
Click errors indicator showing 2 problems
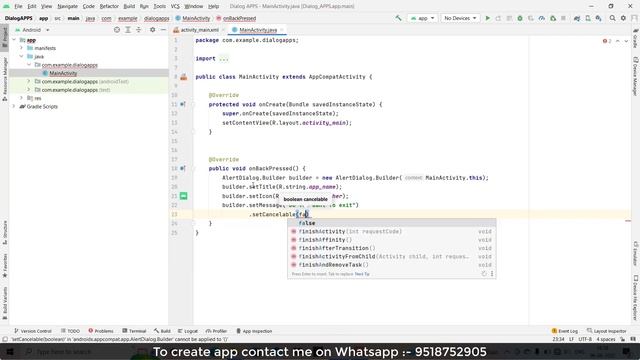(607, 41)
